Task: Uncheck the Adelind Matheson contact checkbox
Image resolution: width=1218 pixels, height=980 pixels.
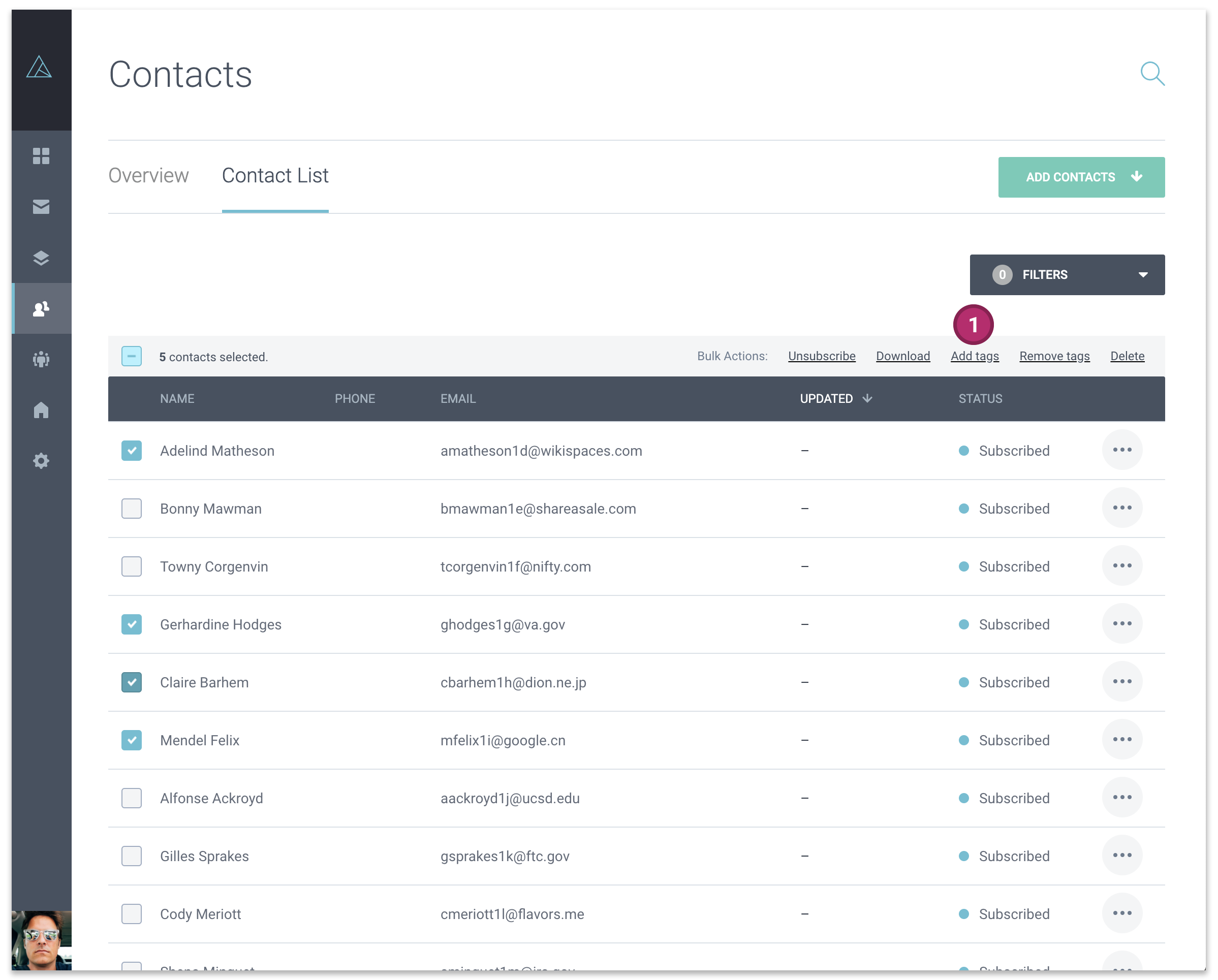Action: tap(131, 451)
